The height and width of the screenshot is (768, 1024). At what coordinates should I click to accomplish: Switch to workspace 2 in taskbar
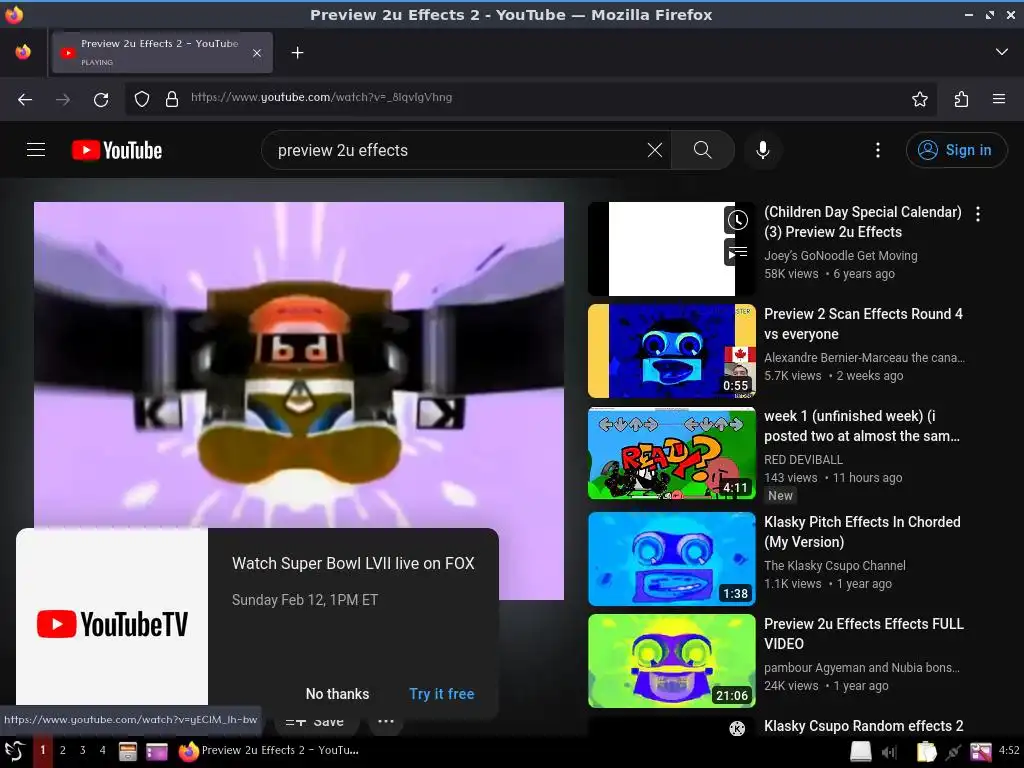point(63,750)
